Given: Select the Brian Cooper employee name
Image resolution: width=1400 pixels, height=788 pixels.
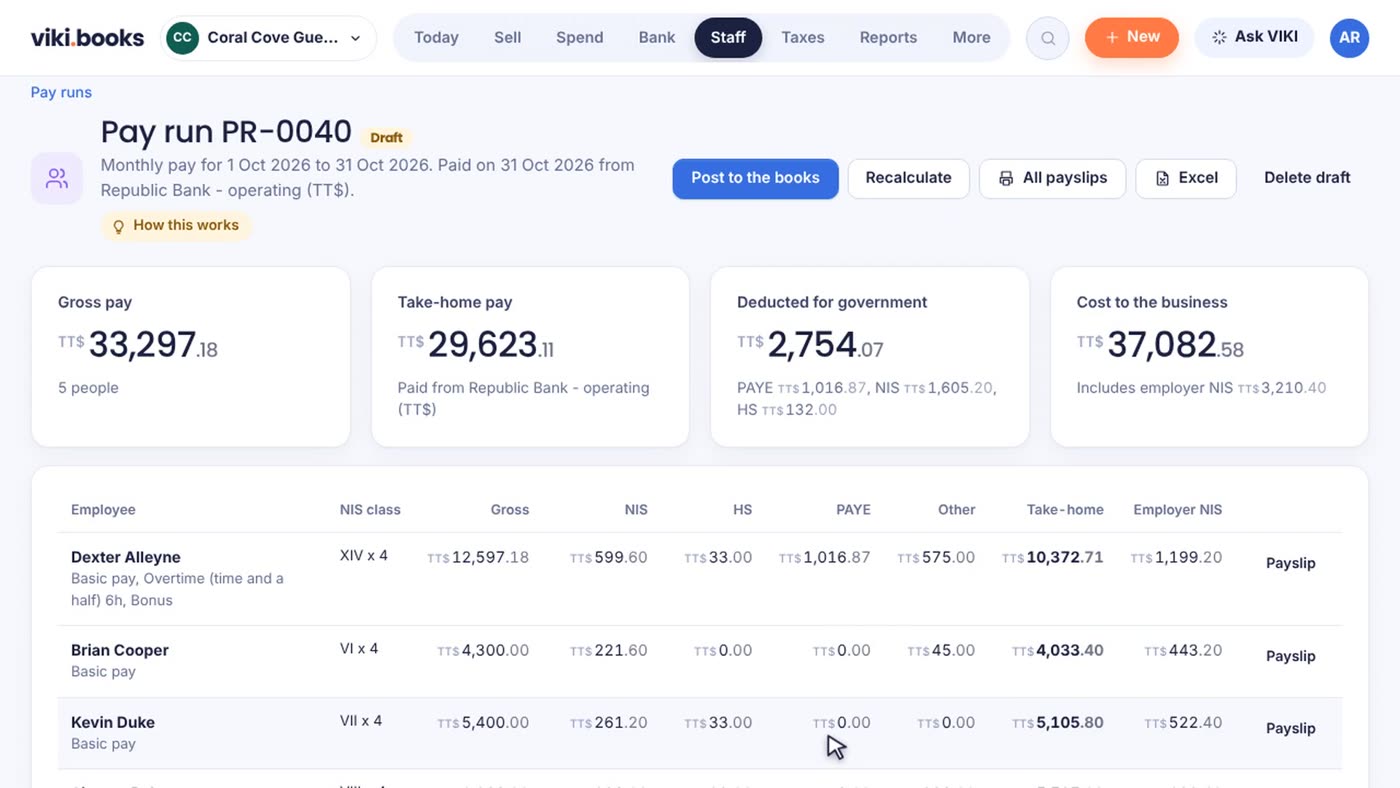Looking at the screenshot, I should tap(120, 650).
